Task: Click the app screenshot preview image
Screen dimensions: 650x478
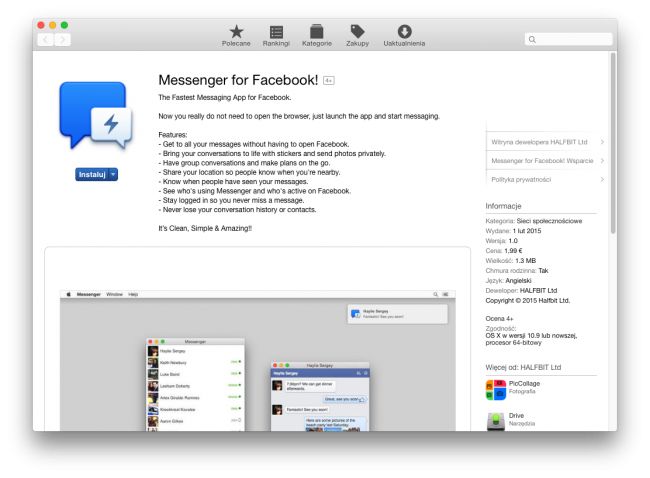Action: (257, 361)
